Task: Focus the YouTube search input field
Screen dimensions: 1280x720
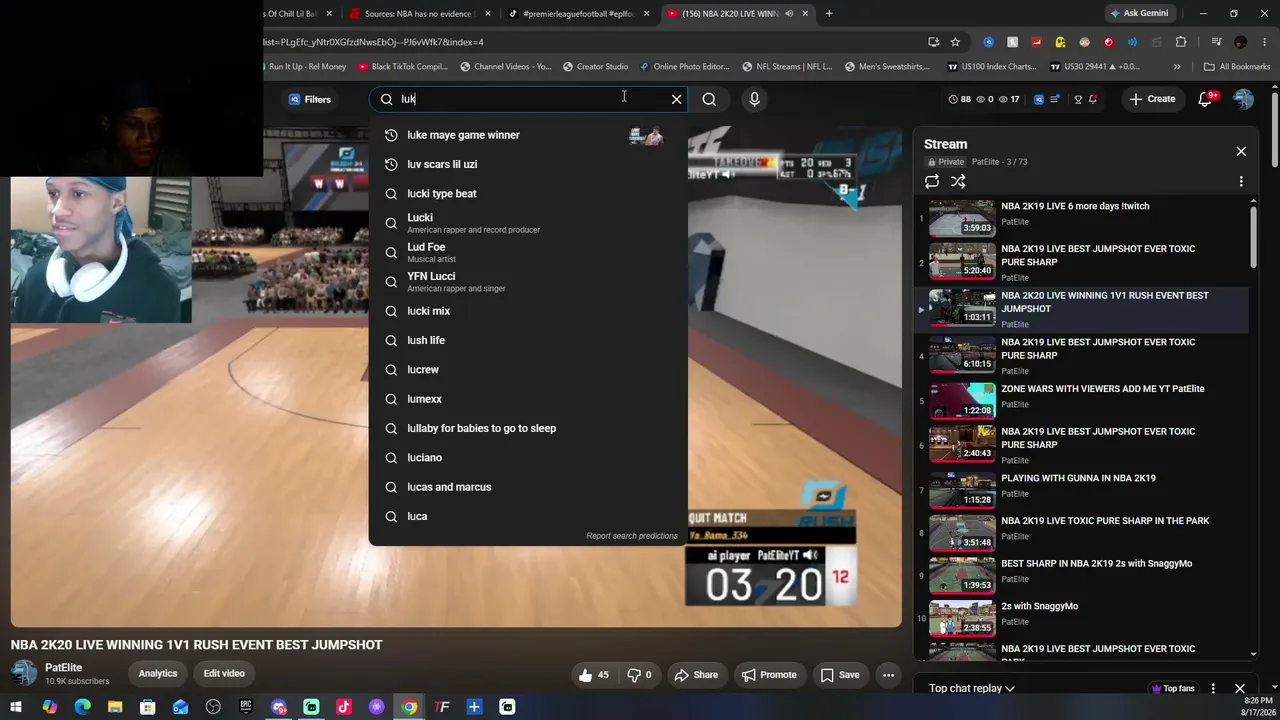Action: coord(530,99)
